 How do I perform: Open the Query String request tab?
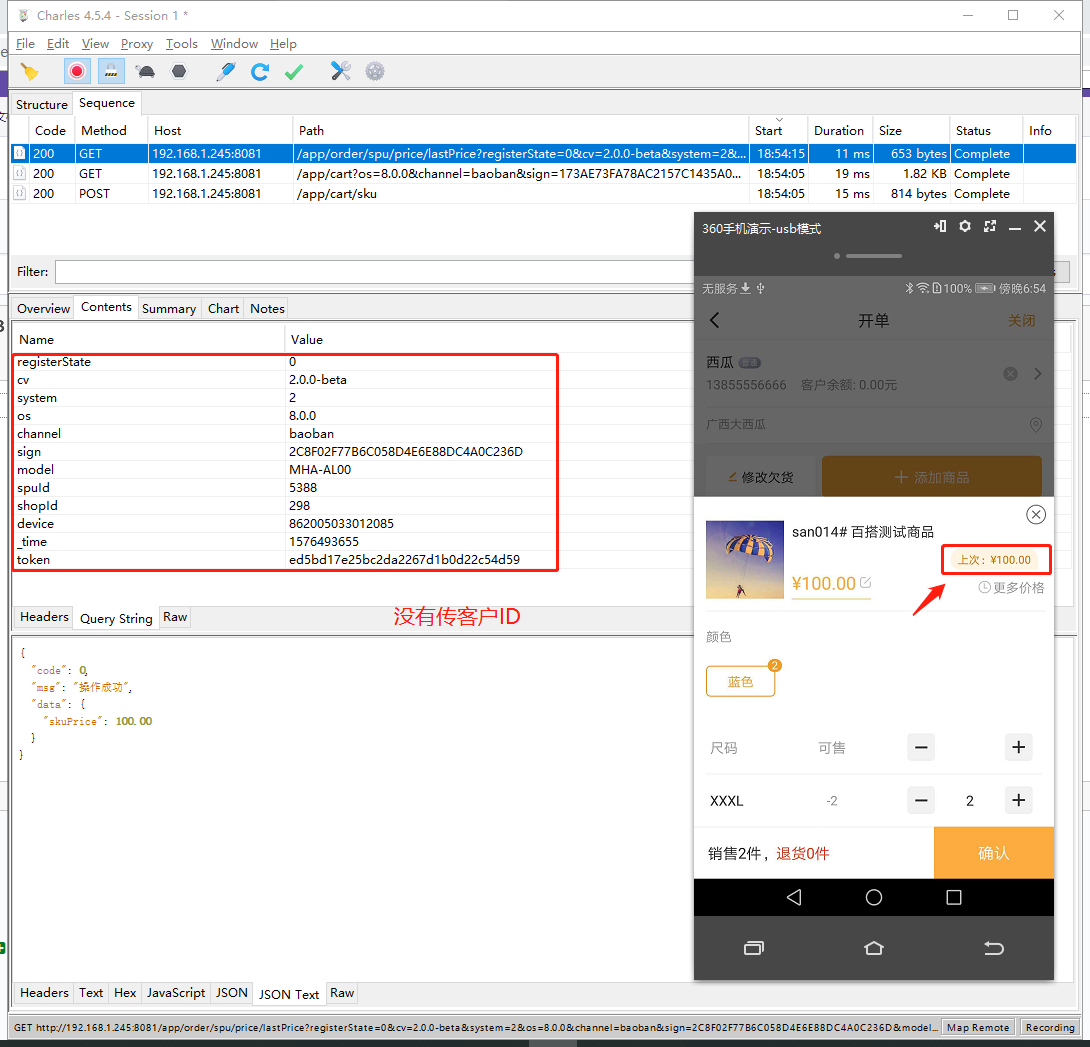tap(116, 618)
